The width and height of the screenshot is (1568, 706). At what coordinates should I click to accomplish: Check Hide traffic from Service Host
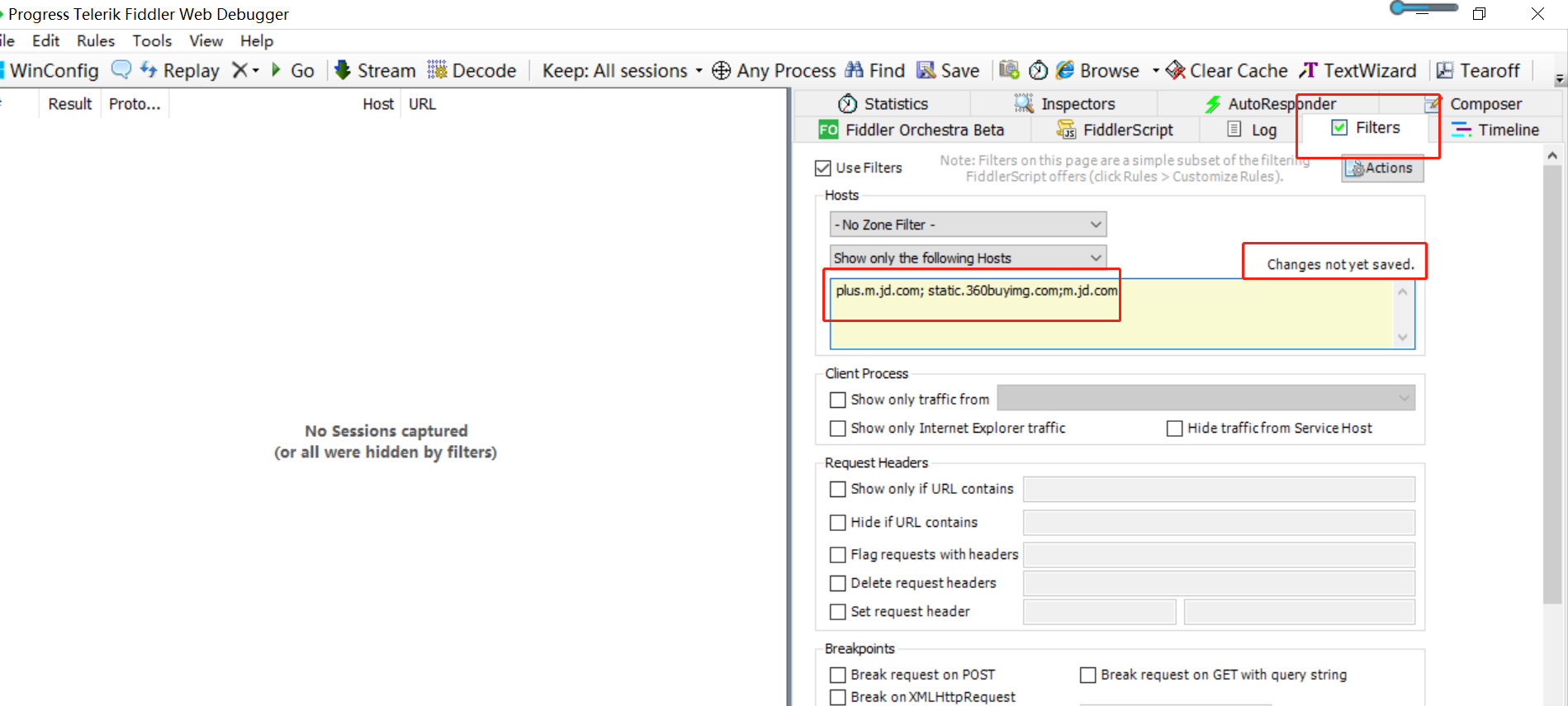(x=1174, y=429)
